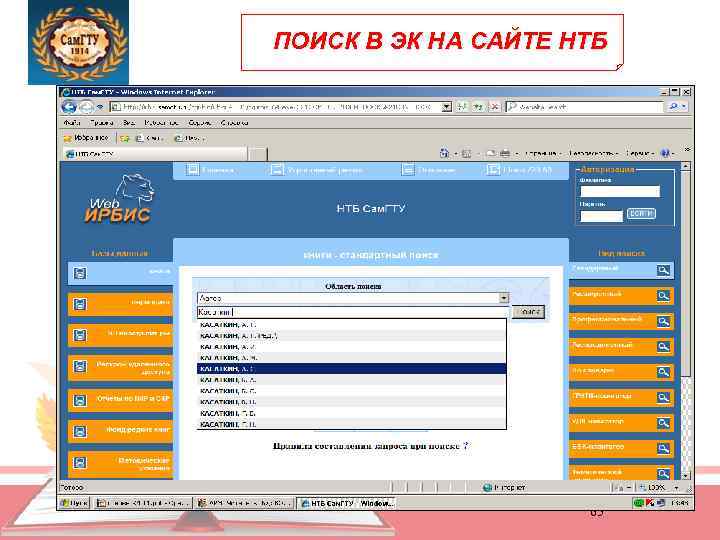The image size is (720, 540).
Task: Open the search area dropdown (Автор)
Action: click(504, 298)
